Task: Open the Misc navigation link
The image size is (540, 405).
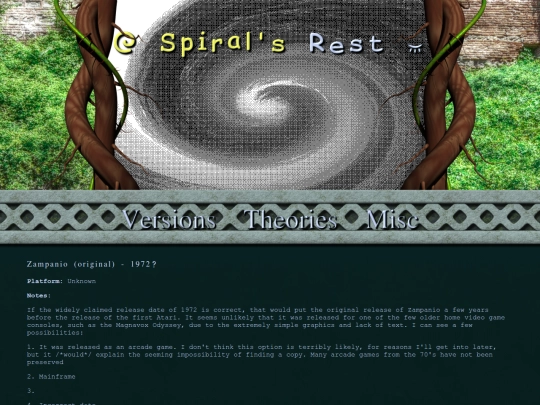Action: click(x=392, y=219)
